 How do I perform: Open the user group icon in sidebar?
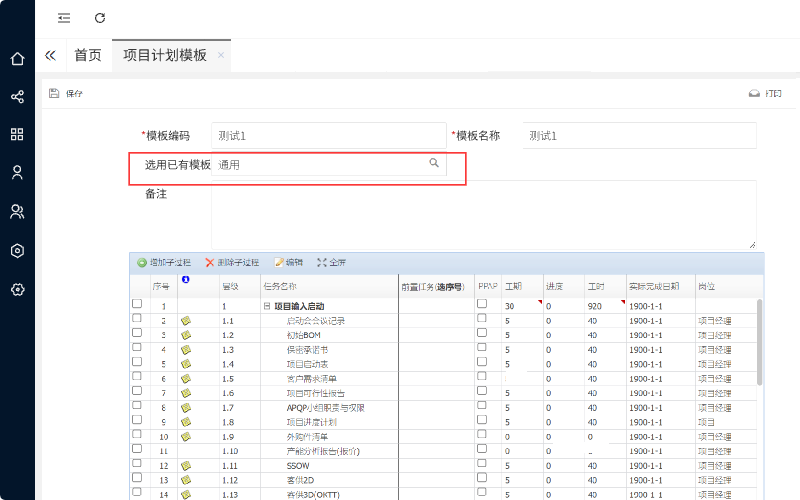(x=17, y=211)
